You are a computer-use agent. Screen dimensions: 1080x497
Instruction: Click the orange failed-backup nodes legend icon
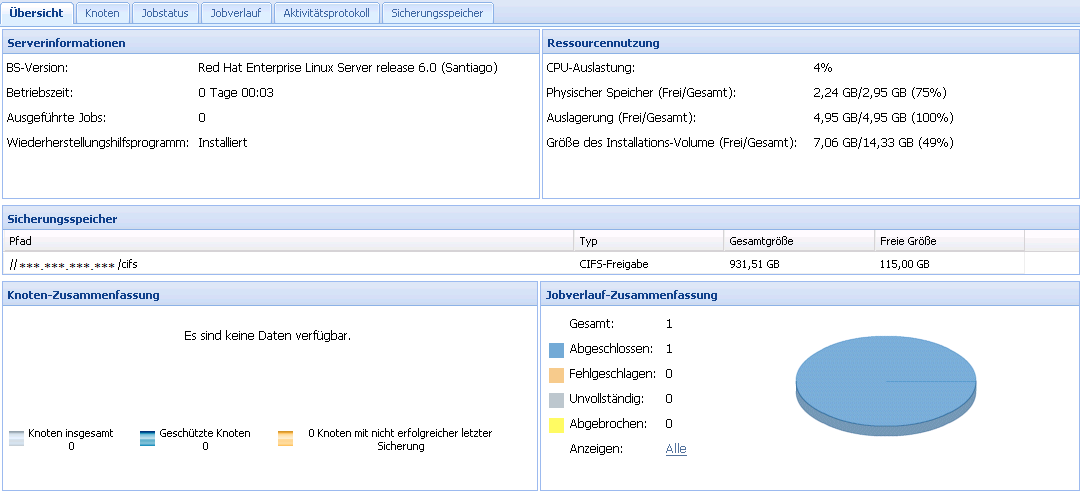285,438
